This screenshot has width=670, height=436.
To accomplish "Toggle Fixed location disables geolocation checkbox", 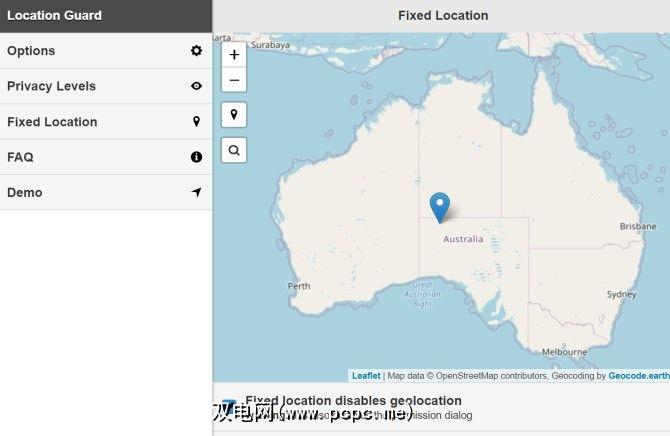I will click(x=229, y=407).
